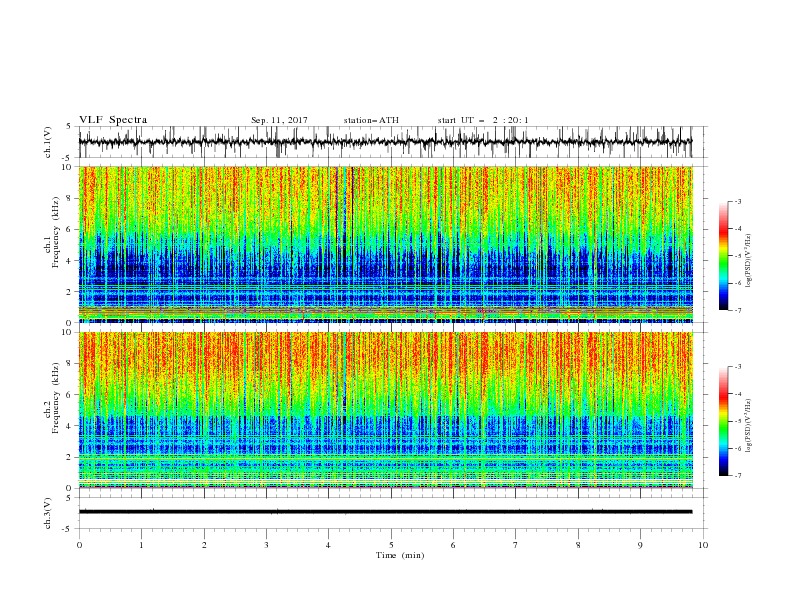The image size is (792, 612).
Task: Click the "ch.1(V)" waveform axis label
Action: click(x=48, y=142)
